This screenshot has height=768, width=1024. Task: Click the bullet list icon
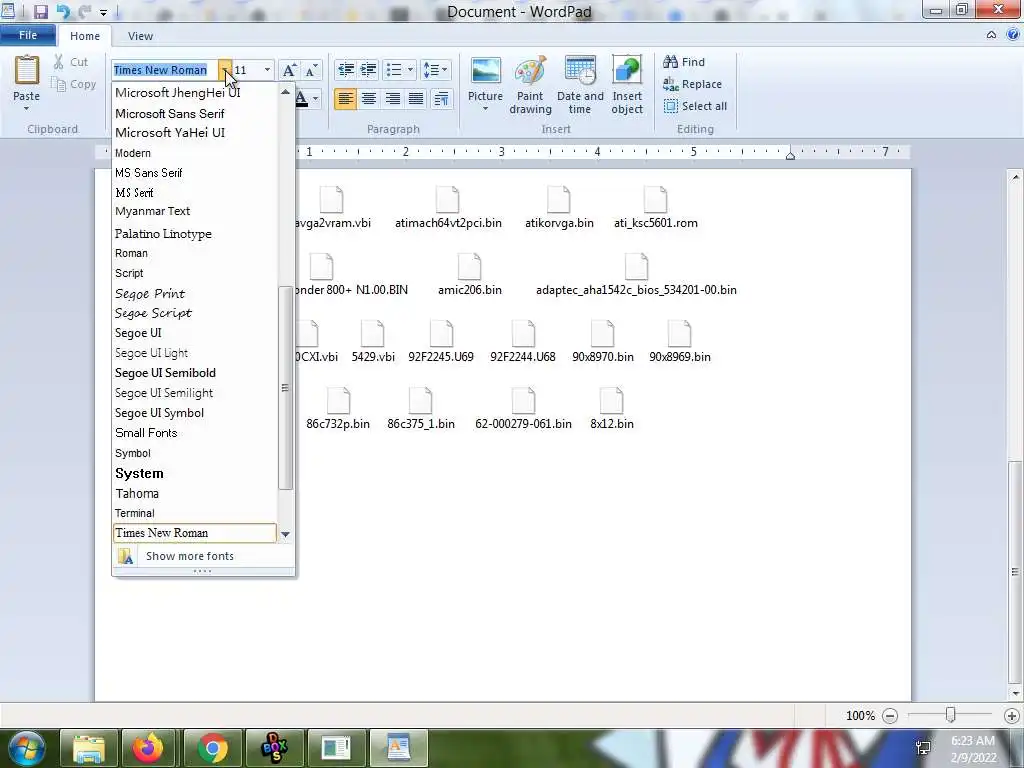point(394,69)
